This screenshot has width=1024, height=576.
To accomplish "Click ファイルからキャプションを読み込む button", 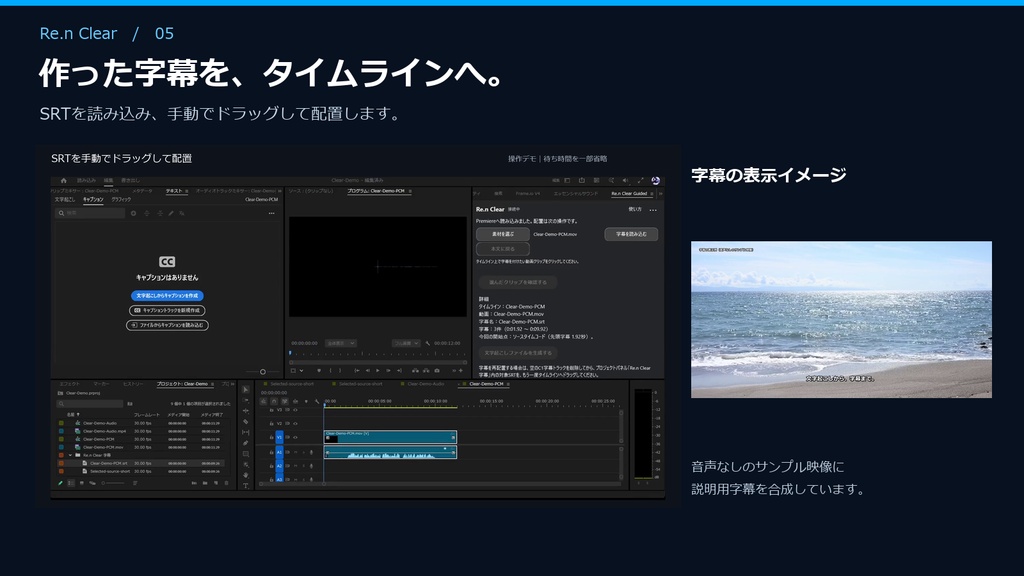I will (167, 325).
